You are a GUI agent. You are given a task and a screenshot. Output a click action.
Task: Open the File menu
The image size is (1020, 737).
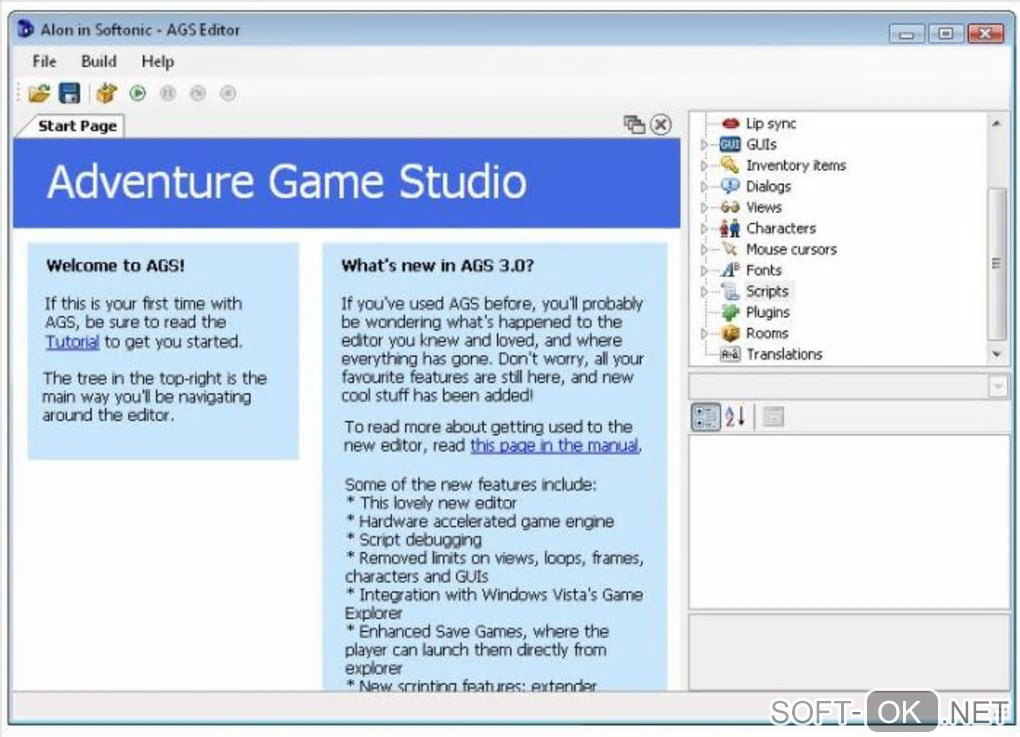(x=44, y=61)
